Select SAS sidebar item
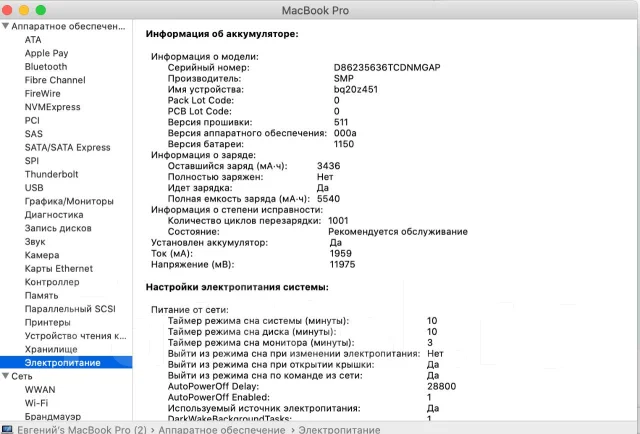Image resolution: width=640 pixels, height=434 pixels. pos(33,134)
